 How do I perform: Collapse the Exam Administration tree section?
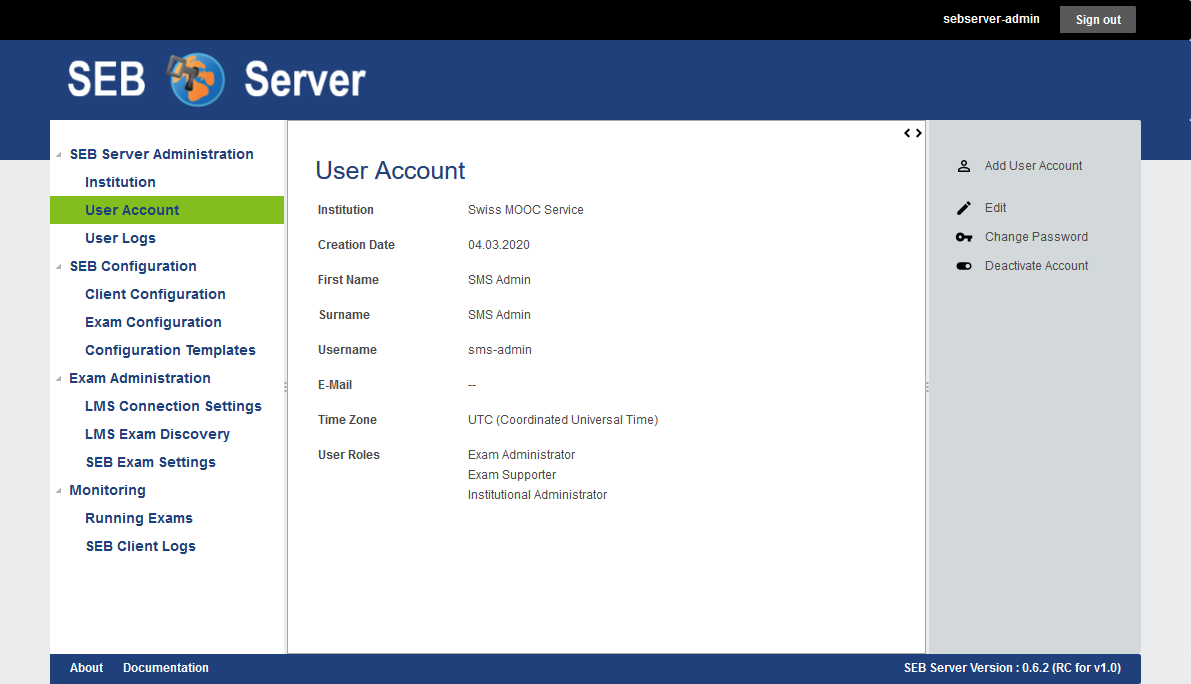[59, 379]
